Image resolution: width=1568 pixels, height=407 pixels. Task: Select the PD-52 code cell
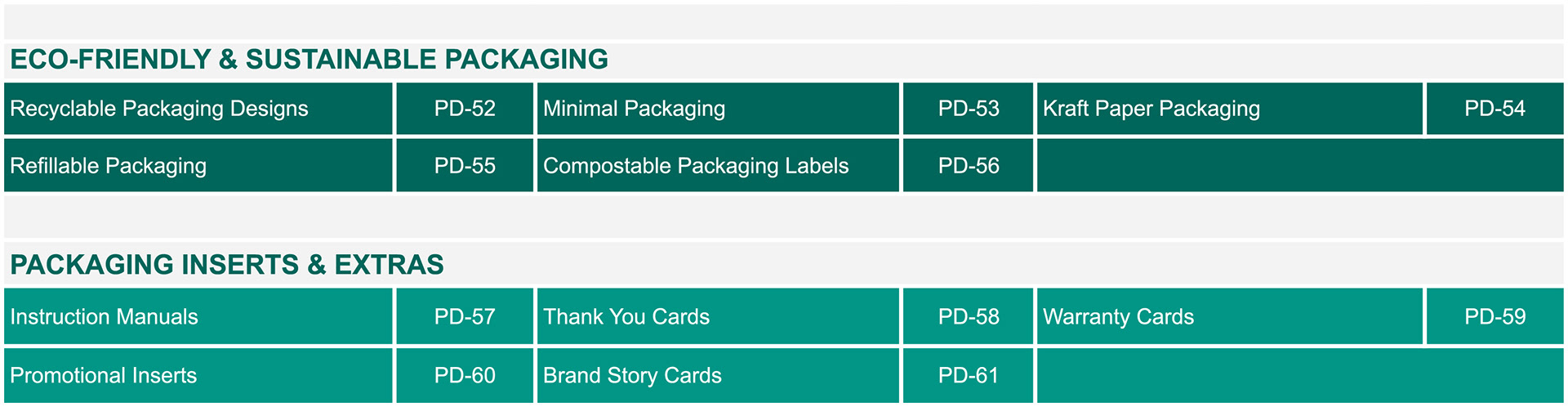[x=465, y=109]
